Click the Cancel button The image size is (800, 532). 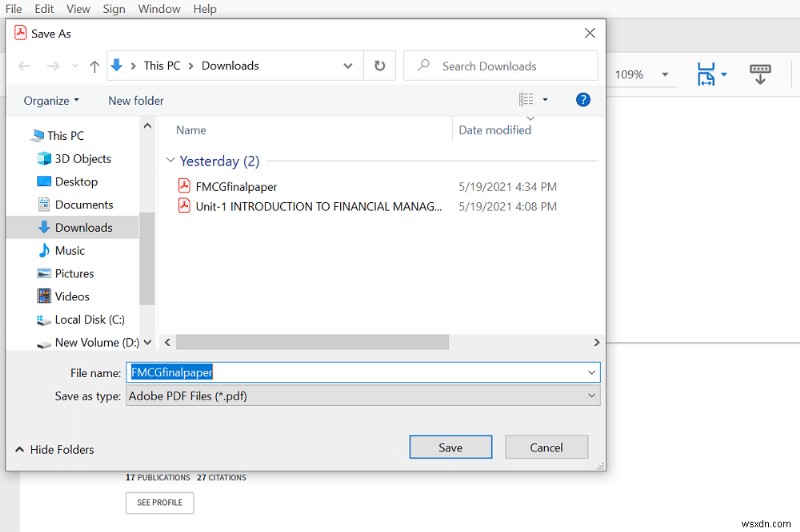[546, 447]
